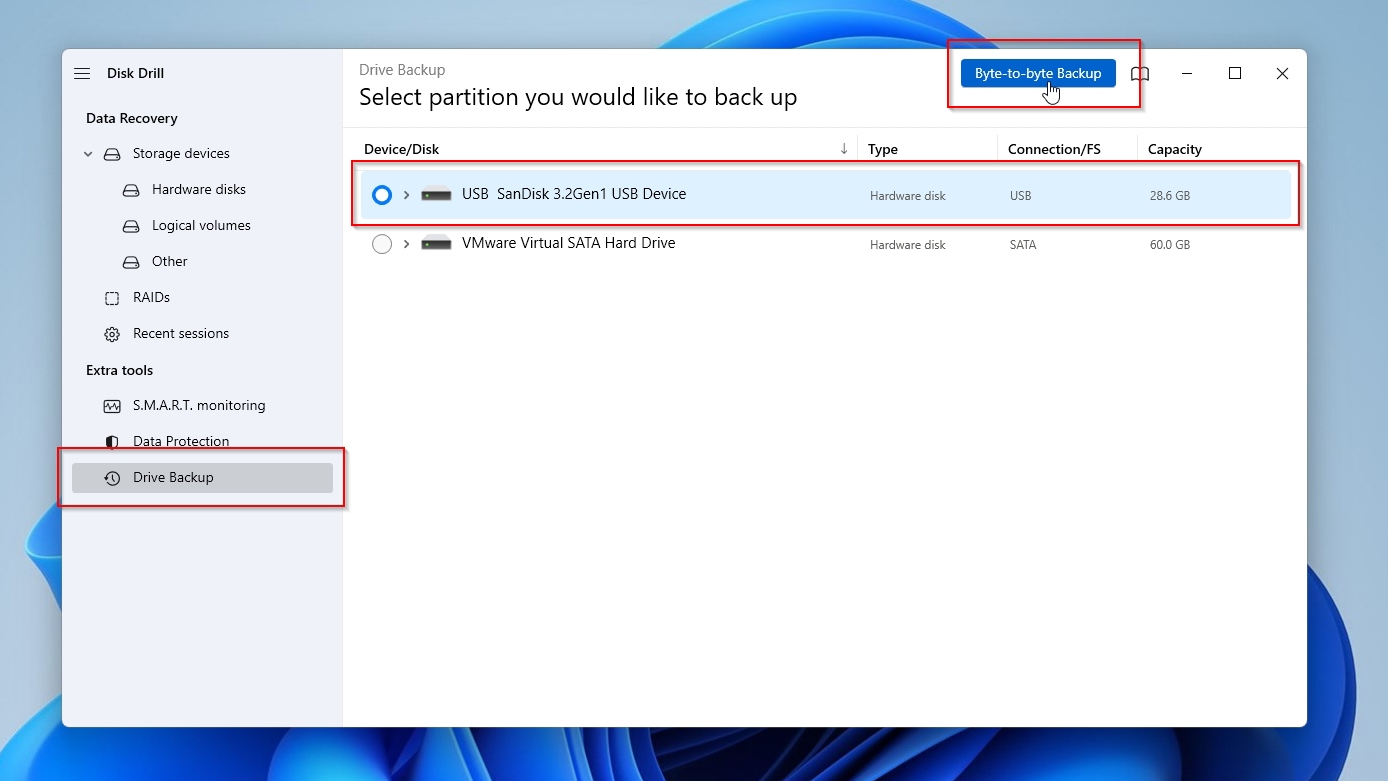Go to Logical volumes
Image resolution: width=1388 pixels, height=781 pixels.
pyautogui.click(x=201, y=225)
